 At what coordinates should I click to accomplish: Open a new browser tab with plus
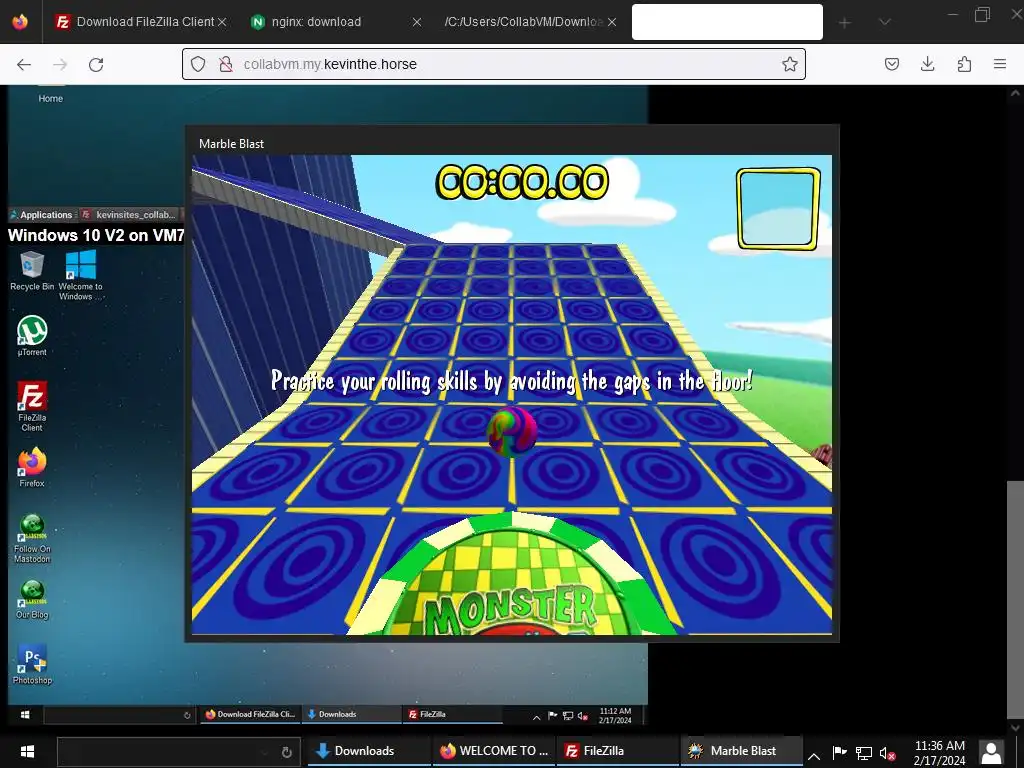[x=844, y=23]
